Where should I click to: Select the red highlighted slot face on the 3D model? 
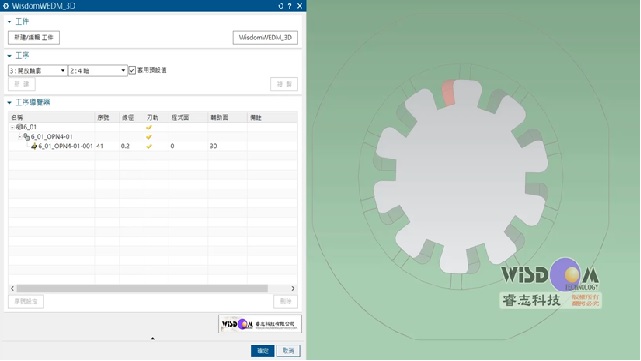pos(448,93)
